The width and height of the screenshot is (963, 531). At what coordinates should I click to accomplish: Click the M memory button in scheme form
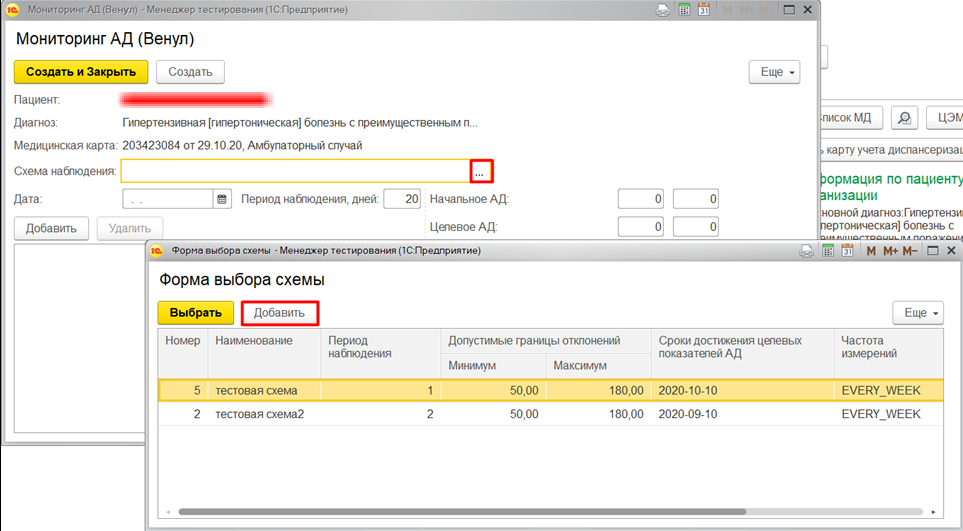pos(871,251)
